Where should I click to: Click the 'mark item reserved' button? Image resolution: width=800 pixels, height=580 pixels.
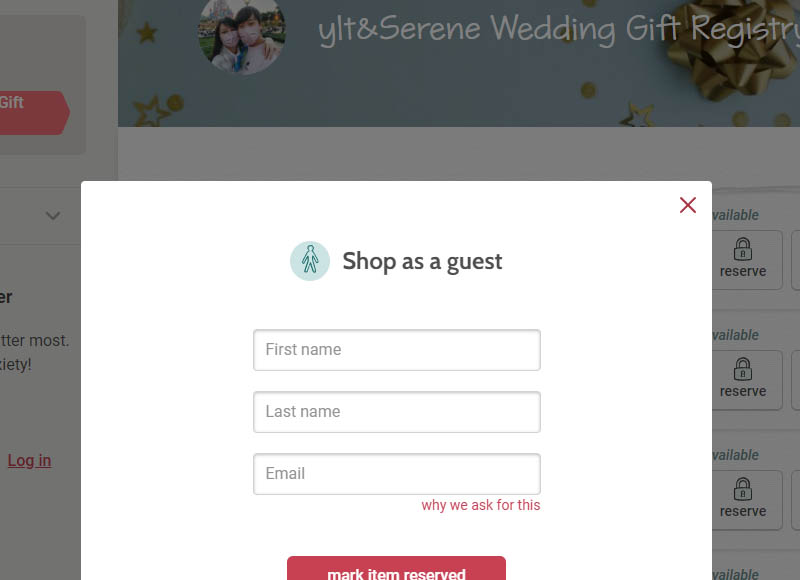pyautogui.click(x=396, y=569)
